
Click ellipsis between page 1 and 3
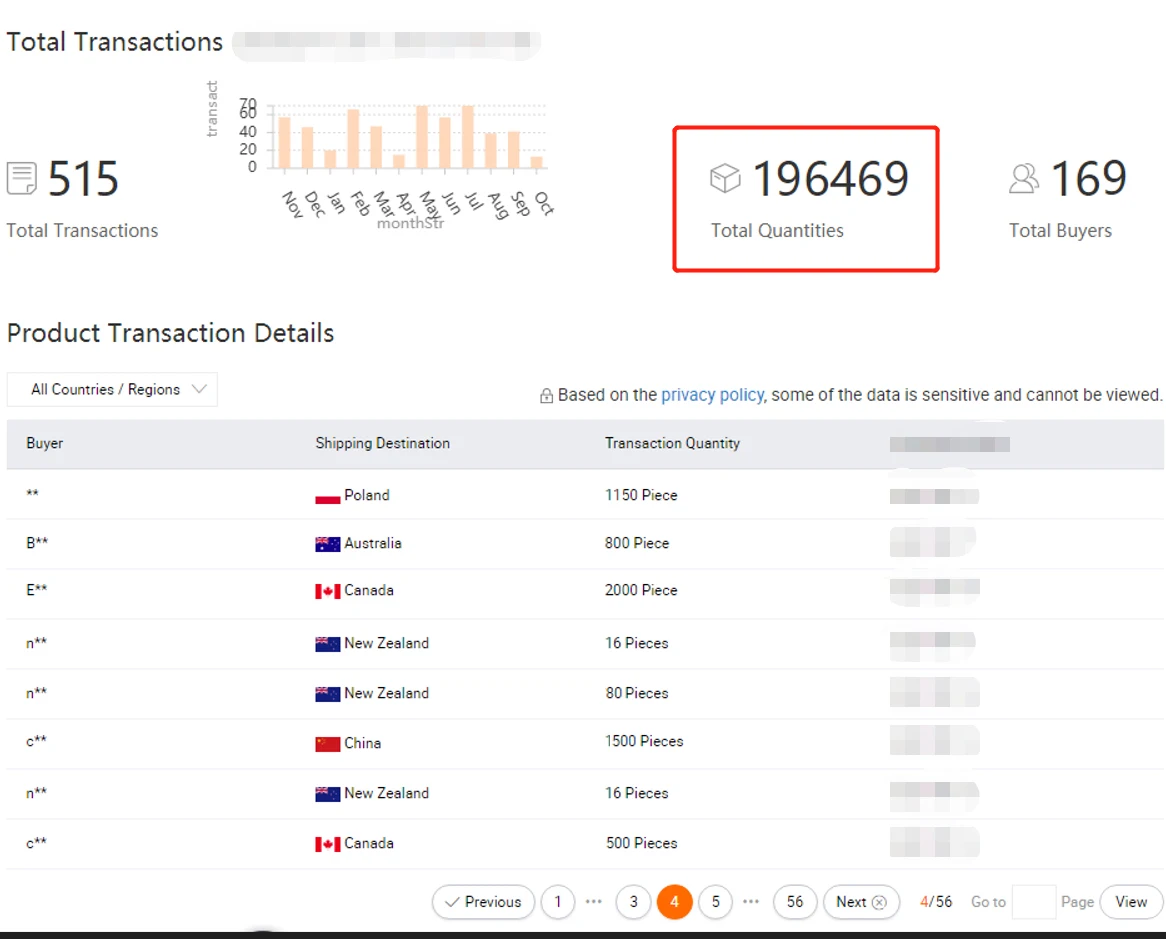tap(593, 902)
